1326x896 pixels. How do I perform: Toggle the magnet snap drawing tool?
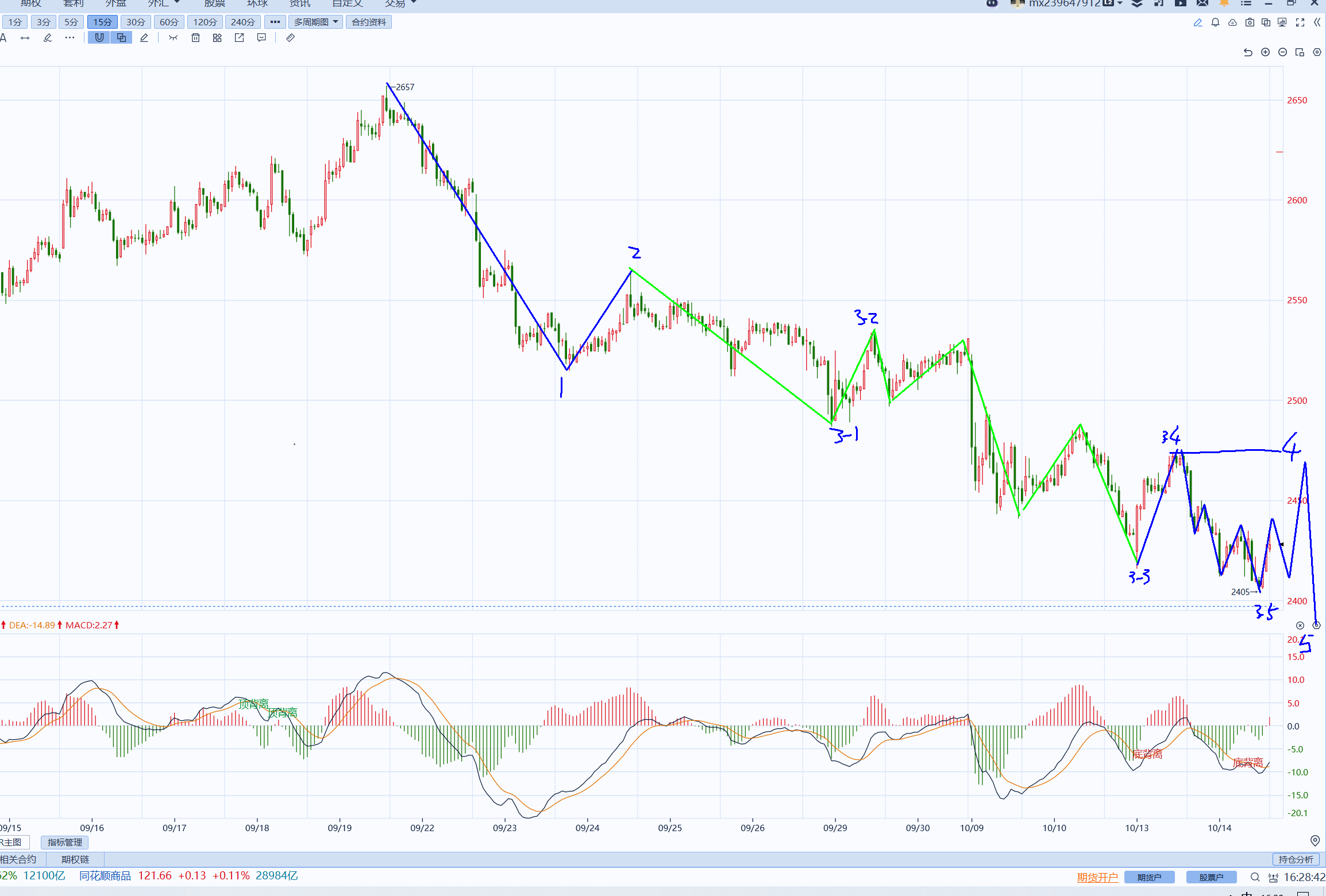[99, 38]
